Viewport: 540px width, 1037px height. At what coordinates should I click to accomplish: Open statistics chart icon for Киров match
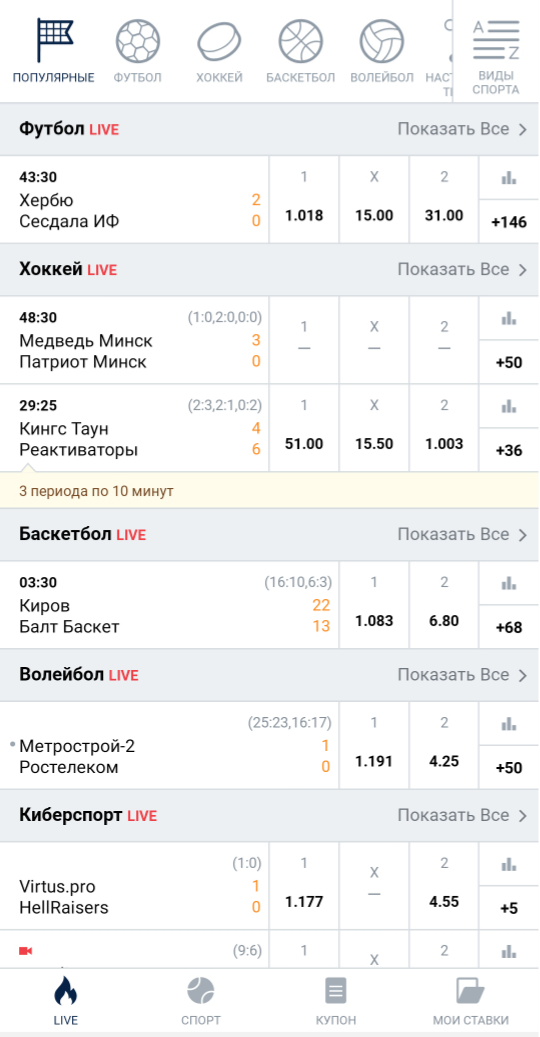point(508,583)
